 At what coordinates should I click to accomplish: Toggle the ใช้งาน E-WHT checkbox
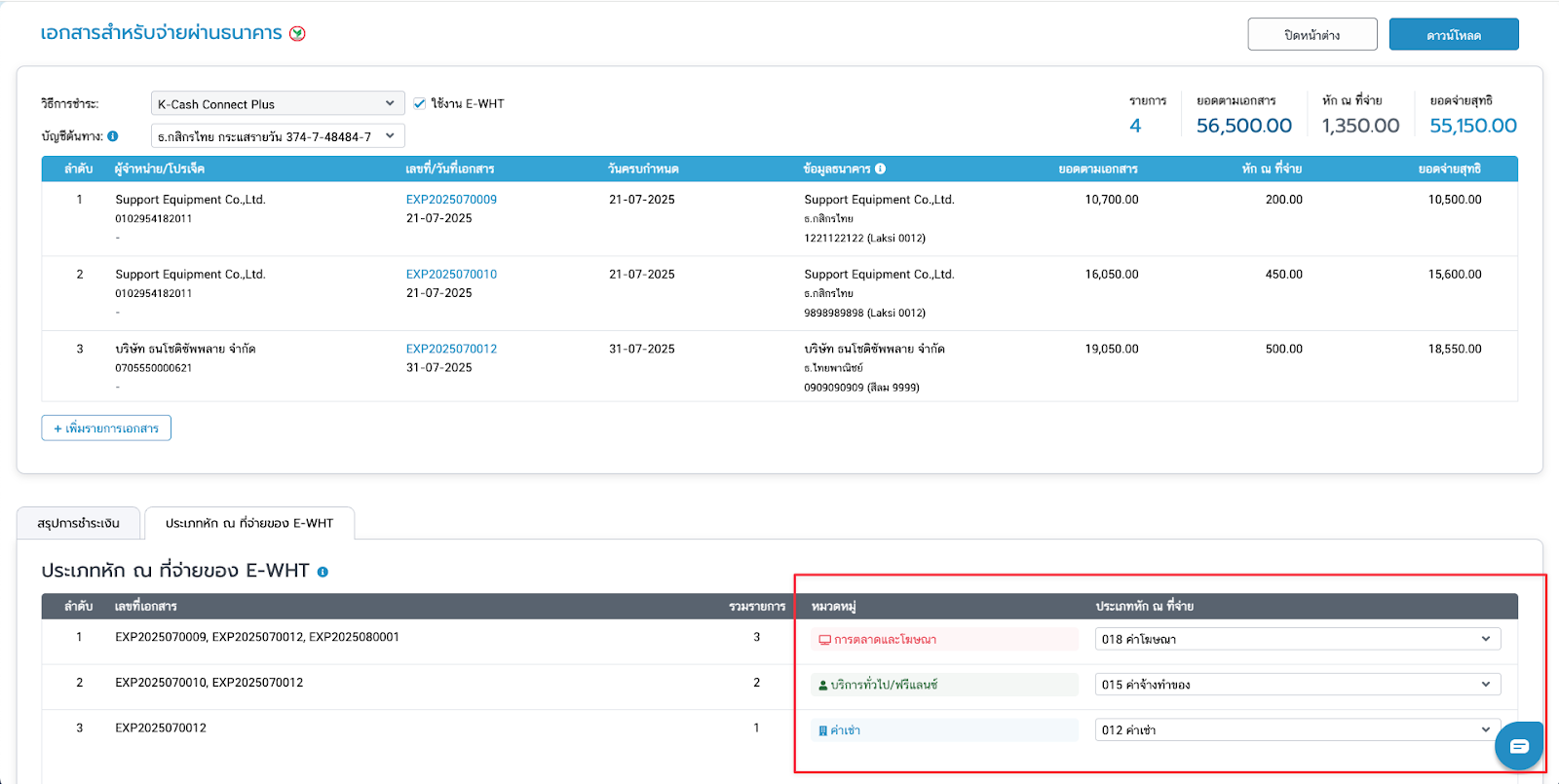coord(420,103)
